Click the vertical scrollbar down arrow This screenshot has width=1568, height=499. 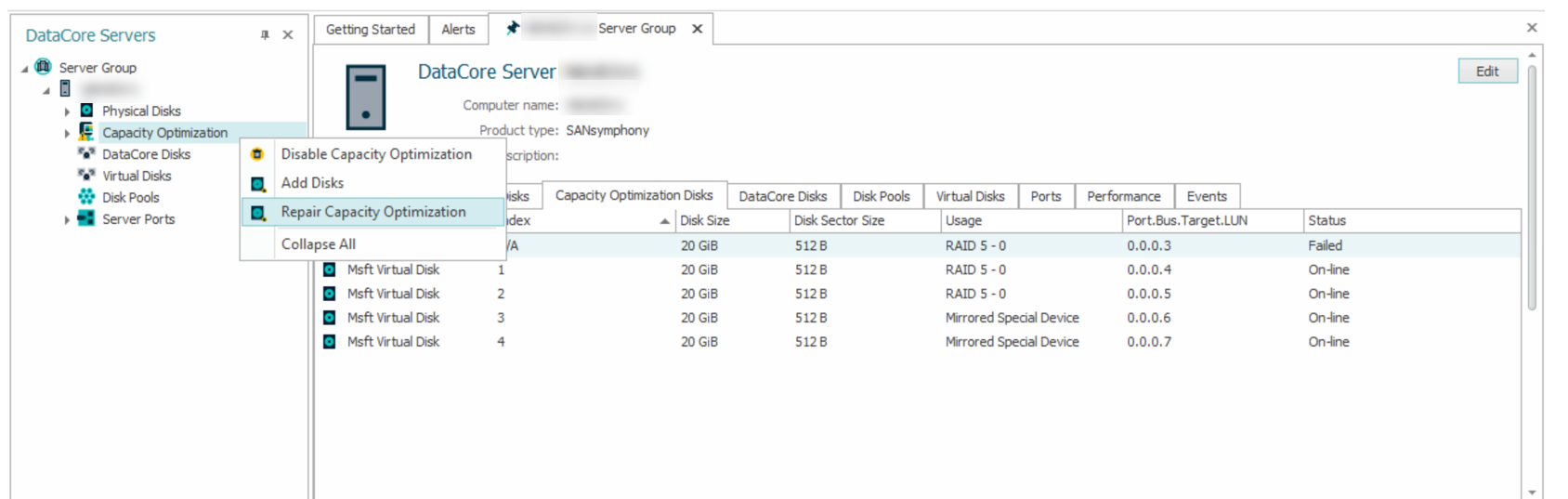1532,492
